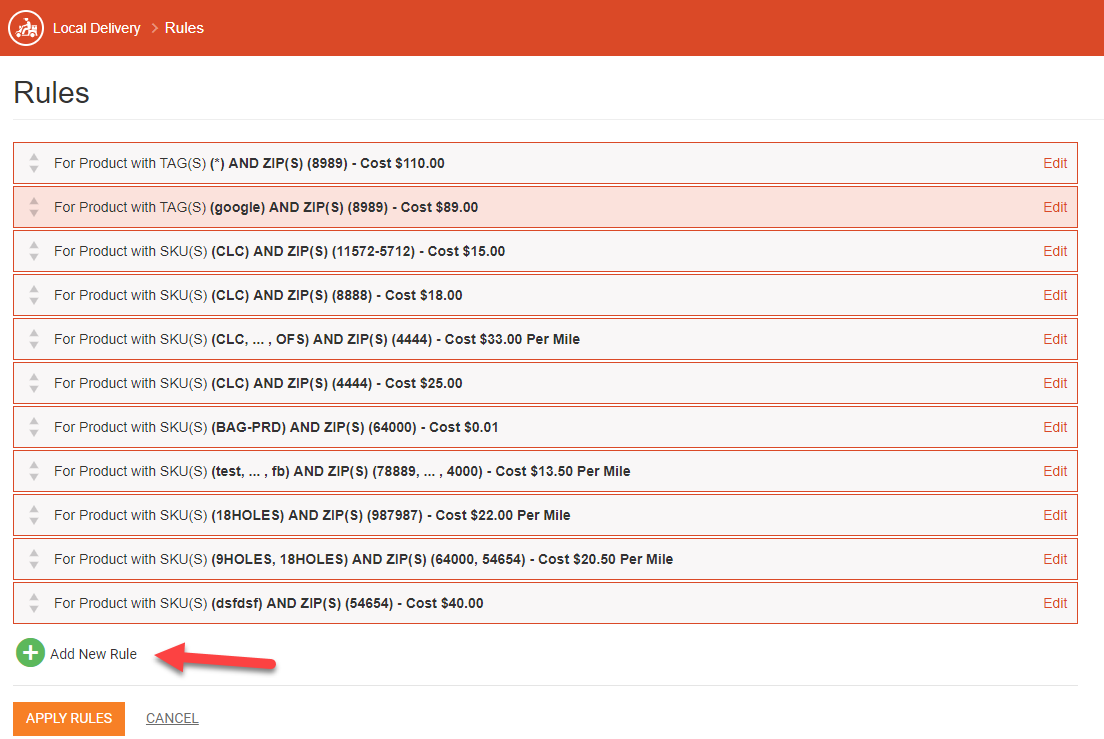Image resolution: width=1104 pixels, height=739 pixels.
Task: Select the rule text for ZIP(S) (11572-5712)
Action: [x=280, y=251]
